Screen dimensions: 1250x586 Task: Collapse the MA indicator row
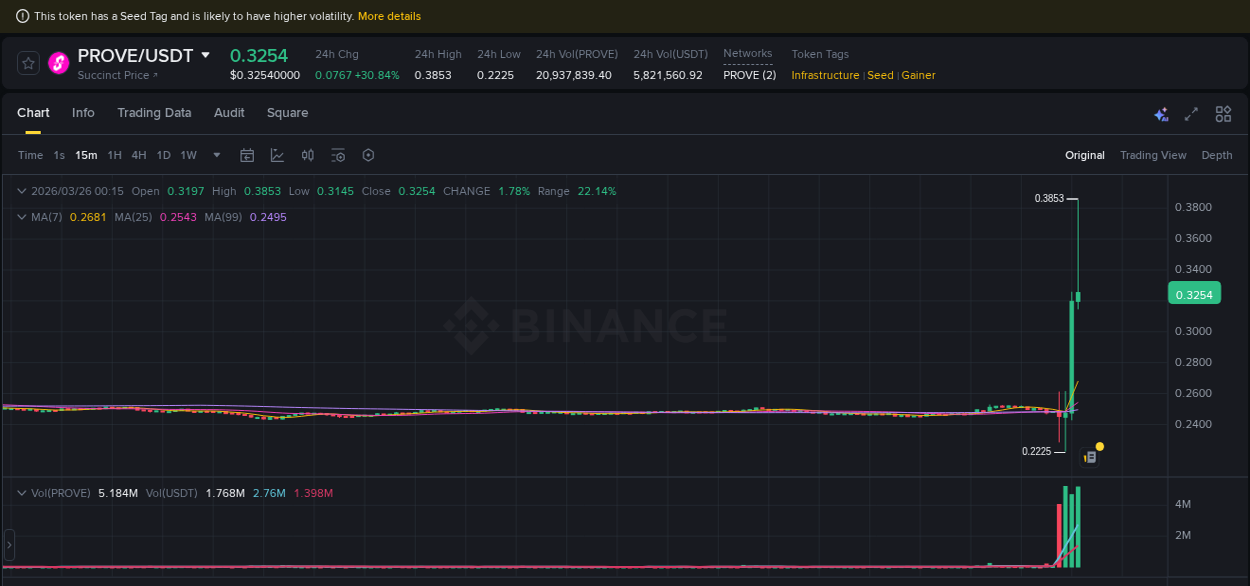pos(22,217)
